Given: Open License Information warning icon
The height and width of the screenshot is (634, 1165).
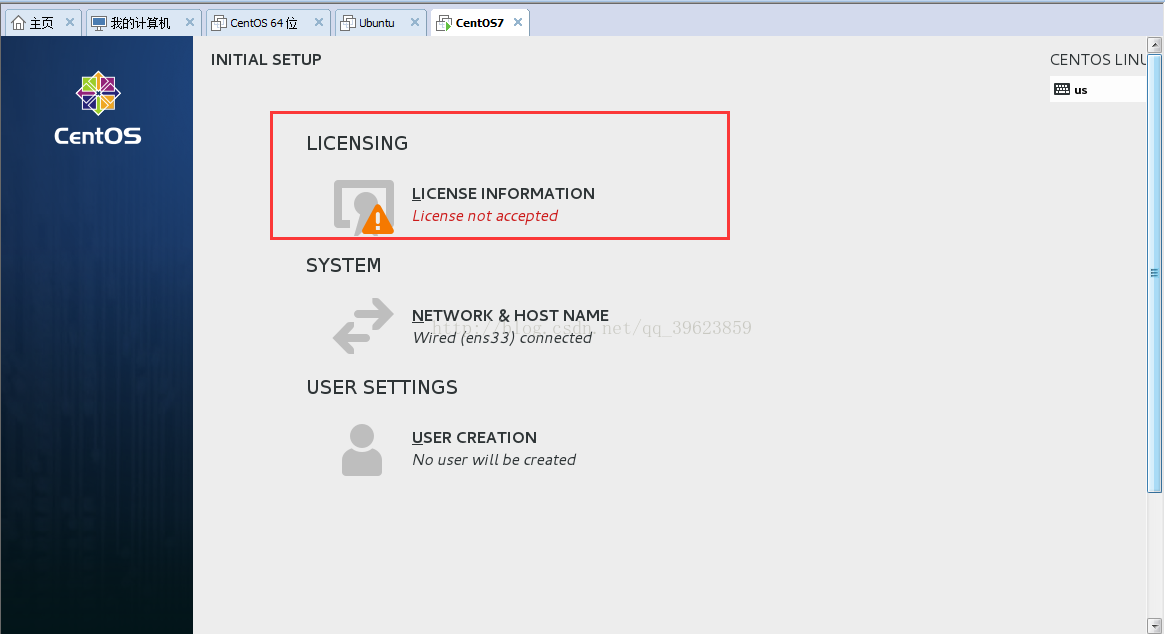Looking at the screenshot, I should [364, 207].
